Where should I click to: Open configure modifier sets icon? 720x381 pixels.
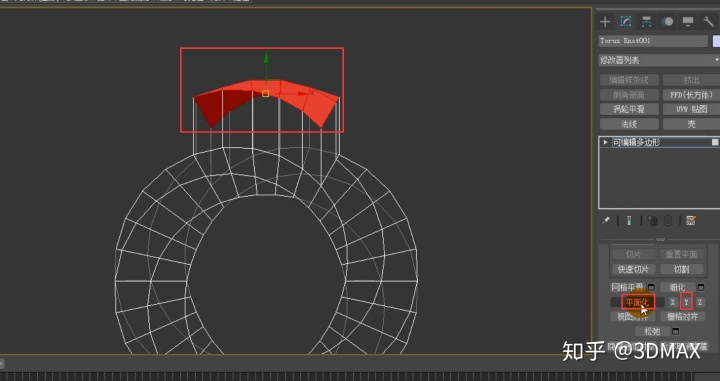pos(691,221)
